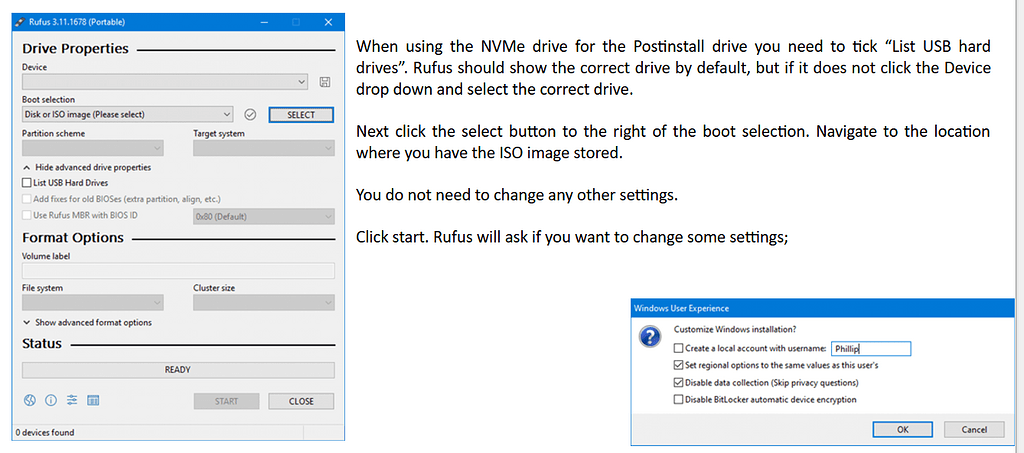The image size is (1024, 453).
Task: Expand Show advanced format options
Action: click(87, 323)
